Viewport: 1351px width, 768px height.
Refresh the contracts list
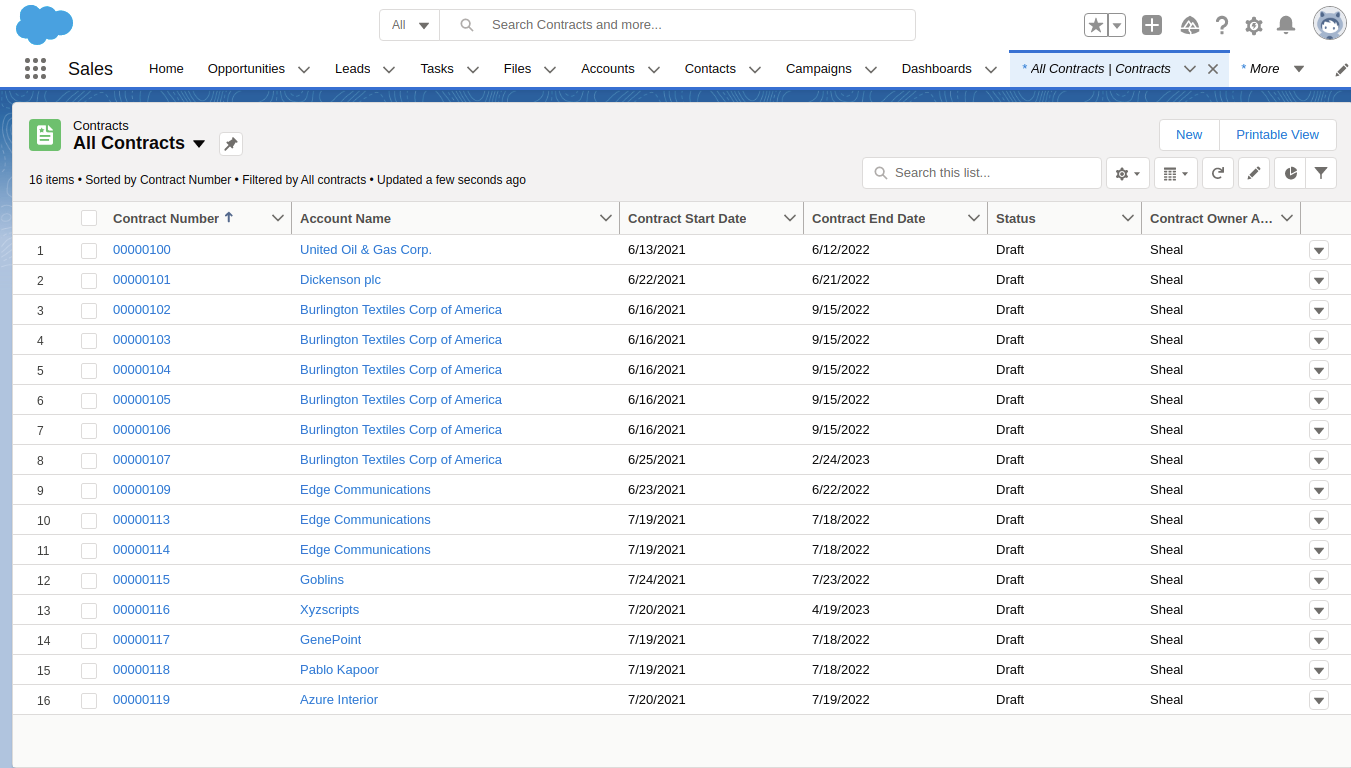pyautogui.click(x=1218, y=173)
